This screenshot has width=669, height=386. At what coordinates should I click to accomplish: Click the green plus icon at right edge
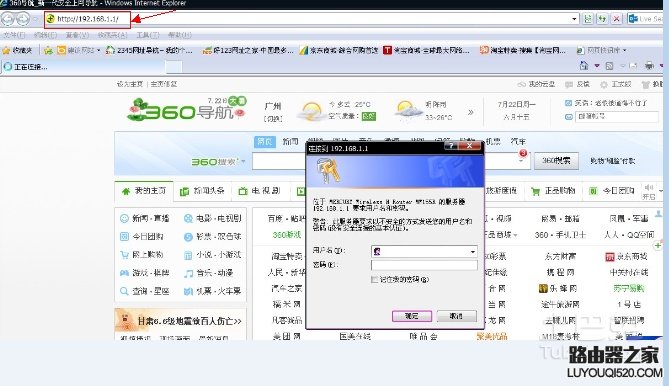click(x=657, y=246)
